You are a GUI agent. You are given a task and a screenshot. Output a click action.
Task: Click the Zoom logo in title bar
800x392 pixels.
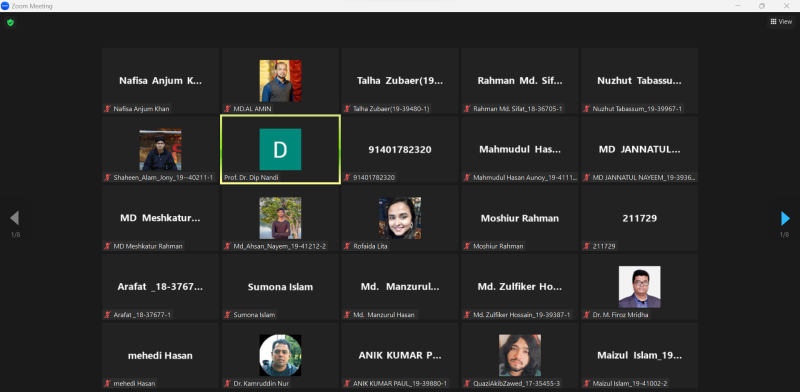(5, 6)
